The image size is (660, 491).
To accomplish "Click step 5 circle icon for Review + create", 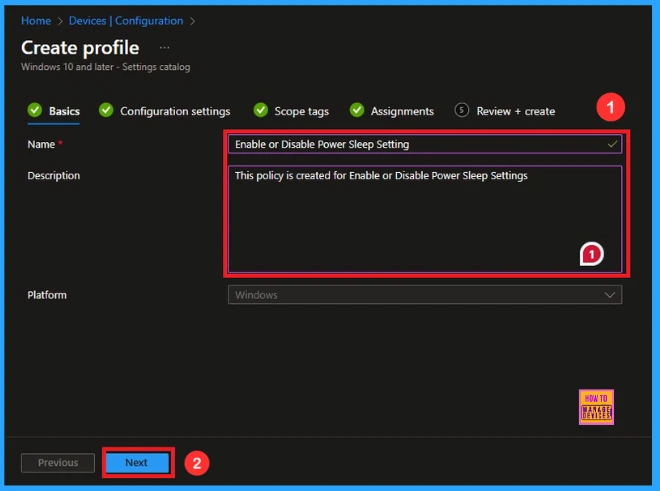I will coord(462,110).
